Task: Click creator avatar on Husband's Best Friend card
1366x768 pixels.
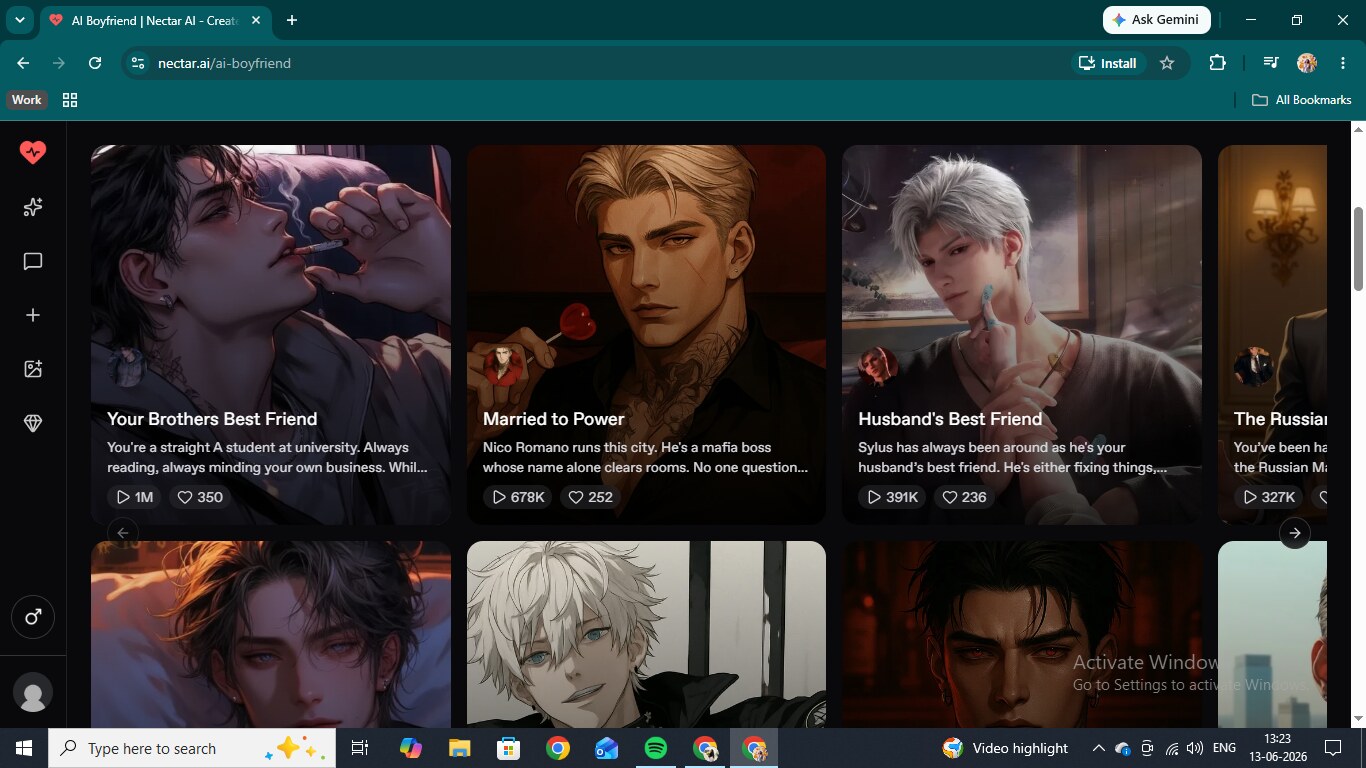Action: [x=878, y=367]
